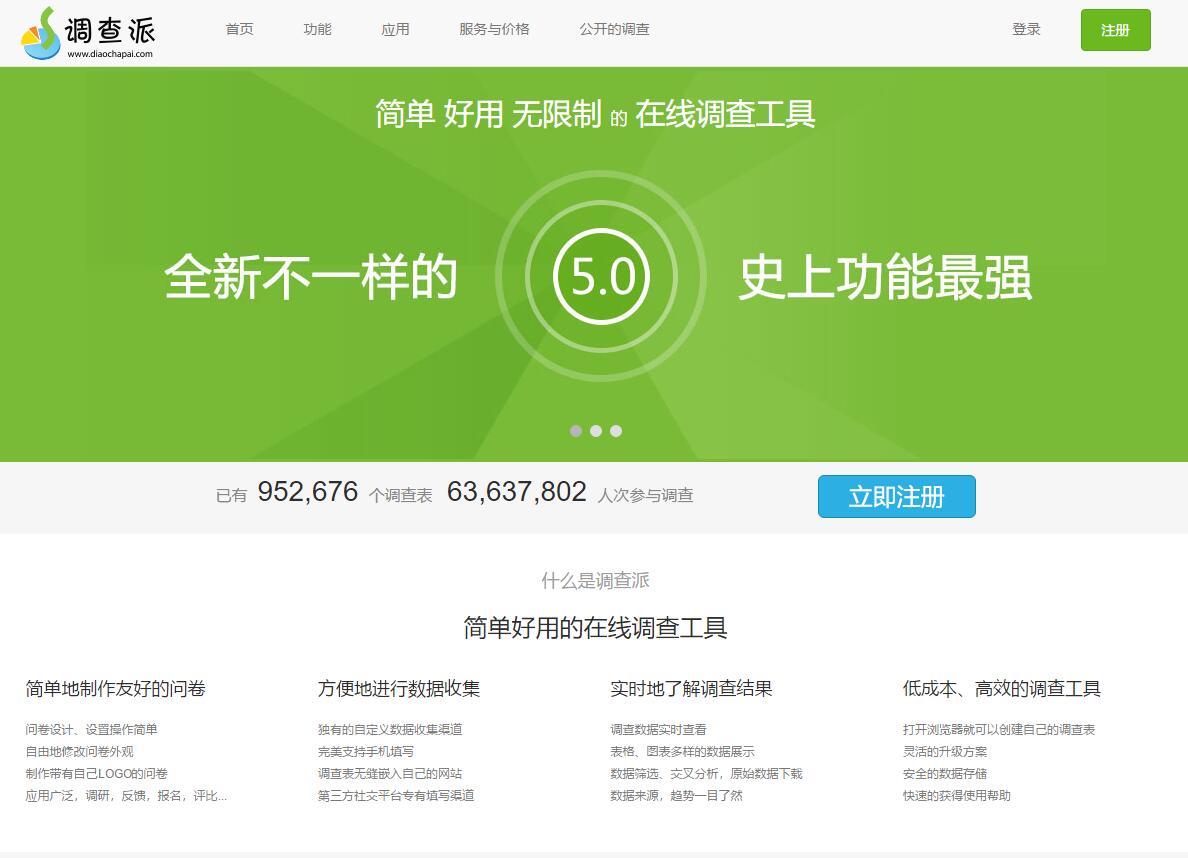Go to the 应用 menu item
The width and height of the screenshot is (1188, 858).
pyautogui.click(x=395, y=30)
